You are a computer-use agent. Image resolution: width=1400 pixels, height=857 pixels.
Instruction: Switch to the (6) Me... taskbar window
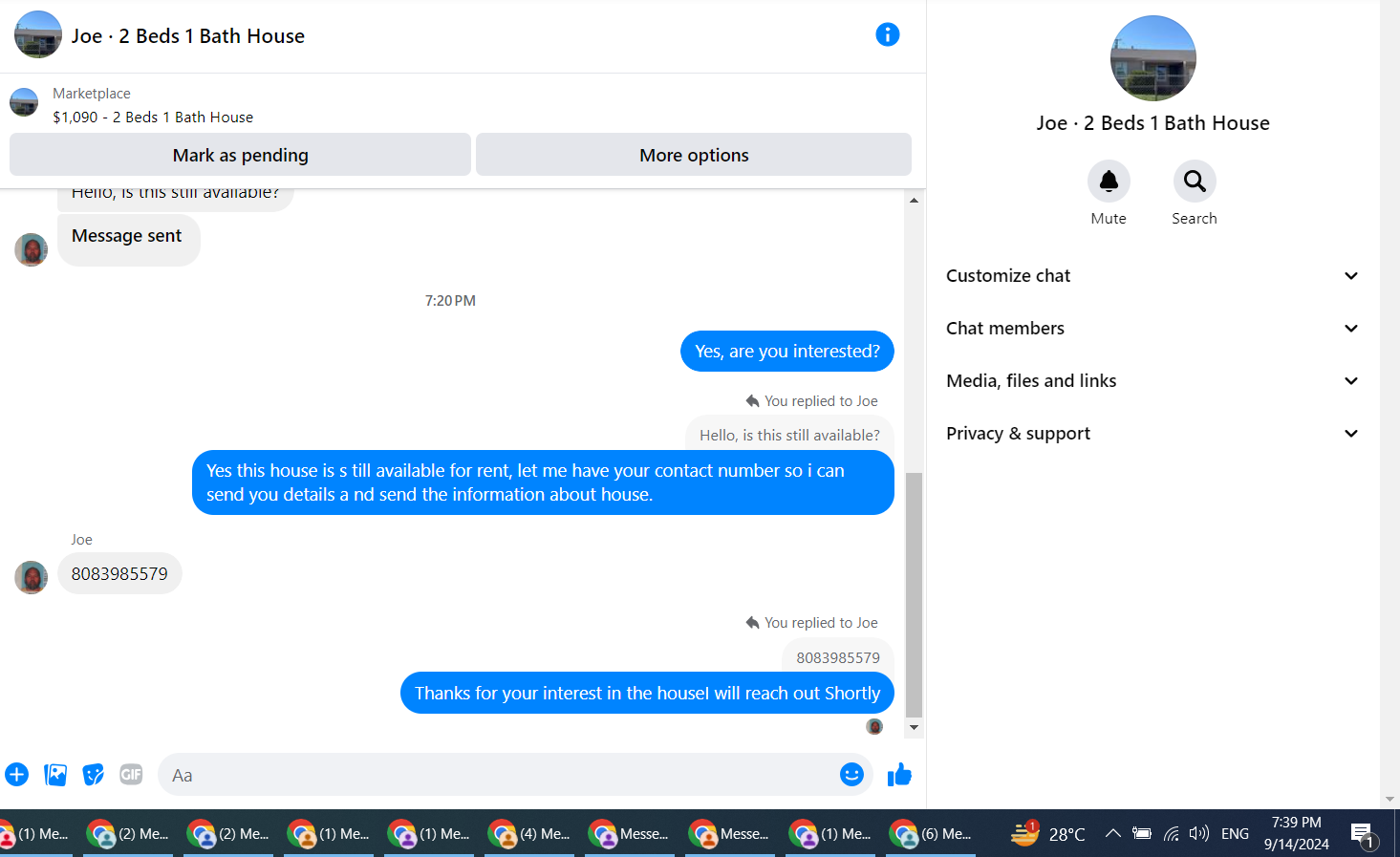click(x=931, y=834)
